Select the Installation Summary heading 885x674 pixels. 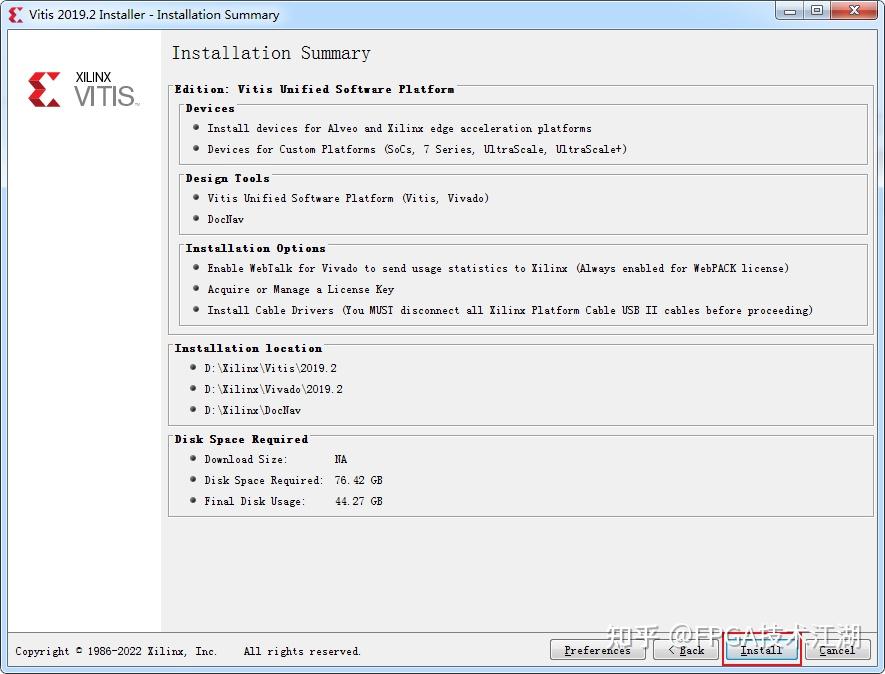pos(271,53)
